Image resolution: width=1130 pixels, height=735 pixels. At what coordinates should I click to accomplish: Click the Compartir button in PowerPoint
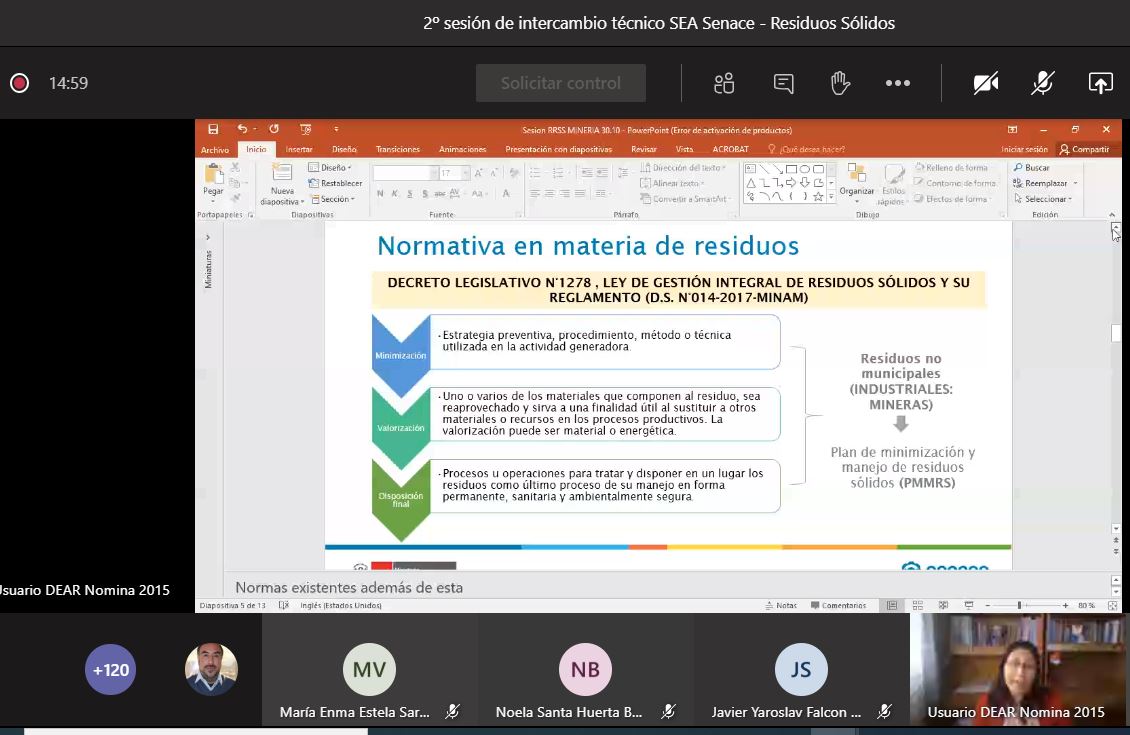1085,149
